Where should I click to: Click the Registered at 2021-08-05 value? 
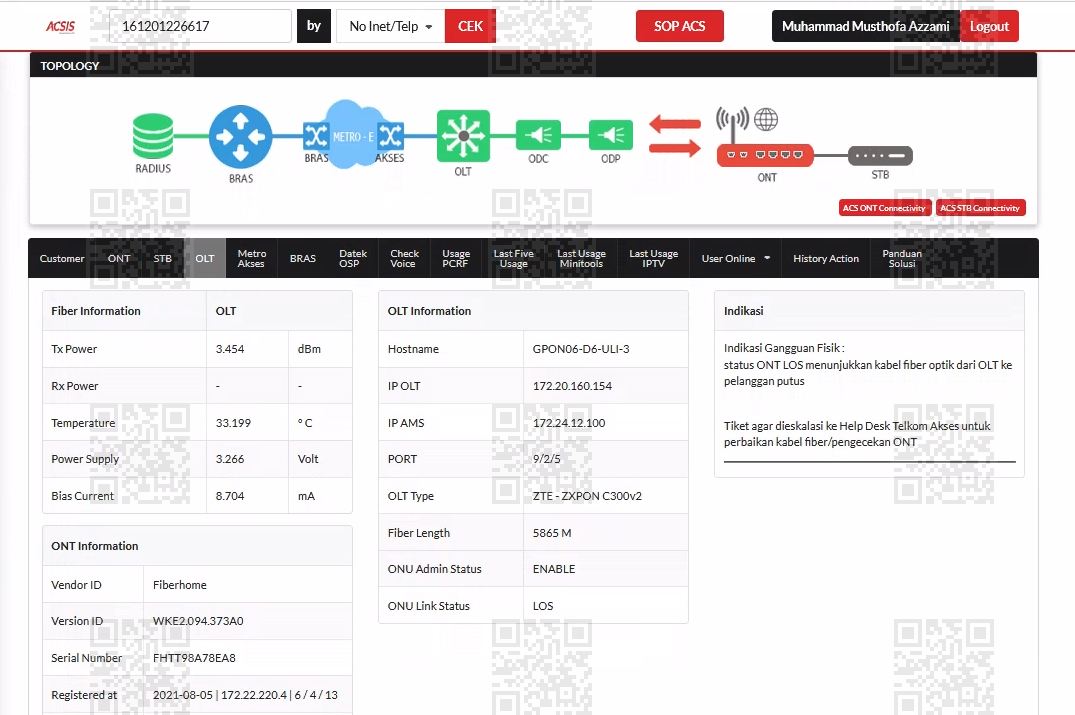click(x=245, y=695)
